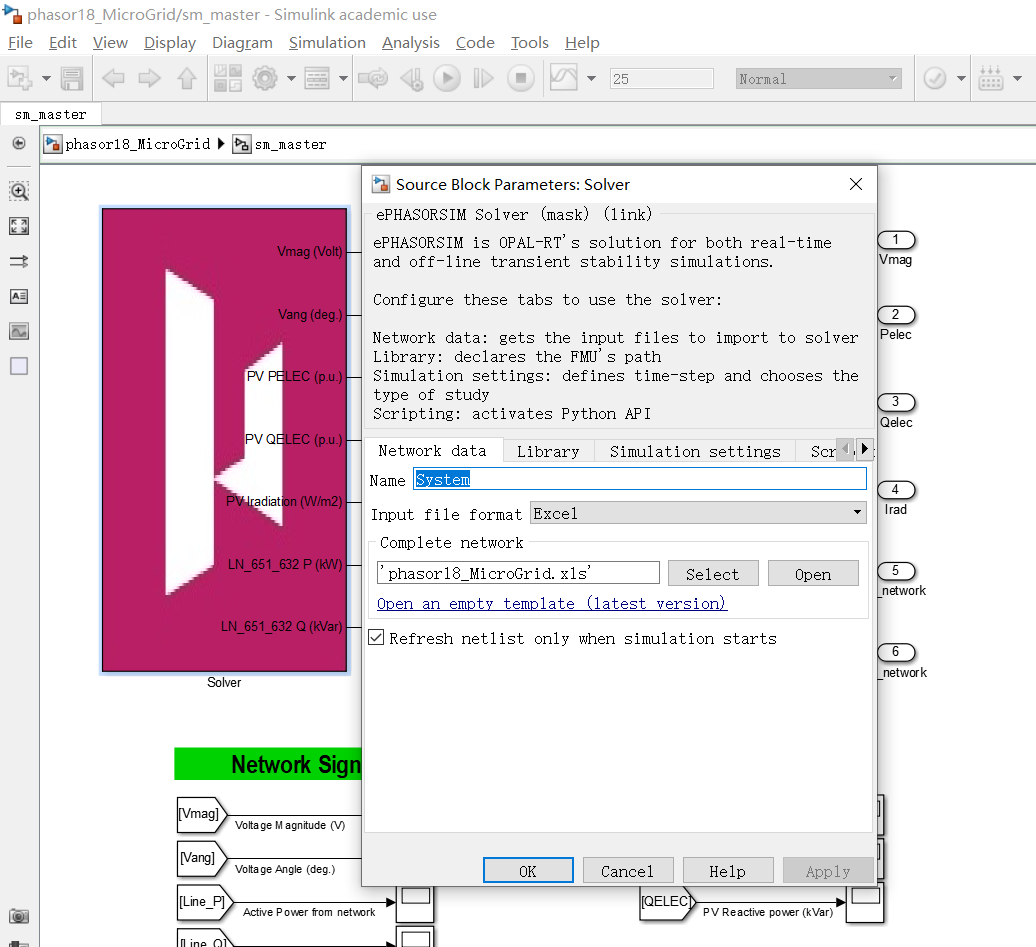
Task: Click the Stop simulation icon
Action: 520,78
